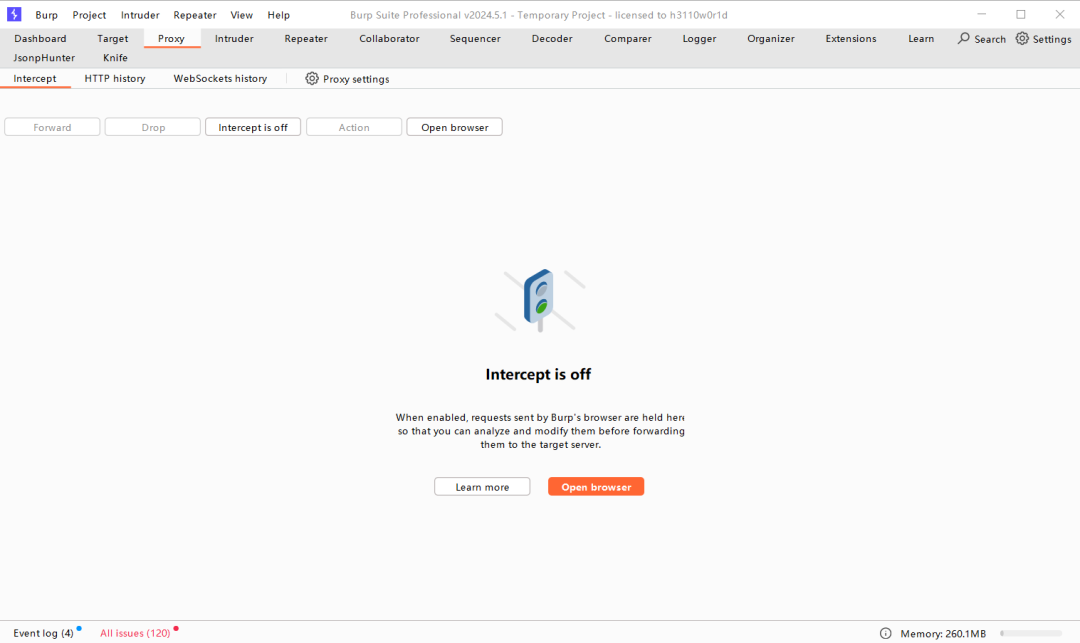Click the Drop button
Viewport: 1080px width, 643px height.
tap(153, 127)
